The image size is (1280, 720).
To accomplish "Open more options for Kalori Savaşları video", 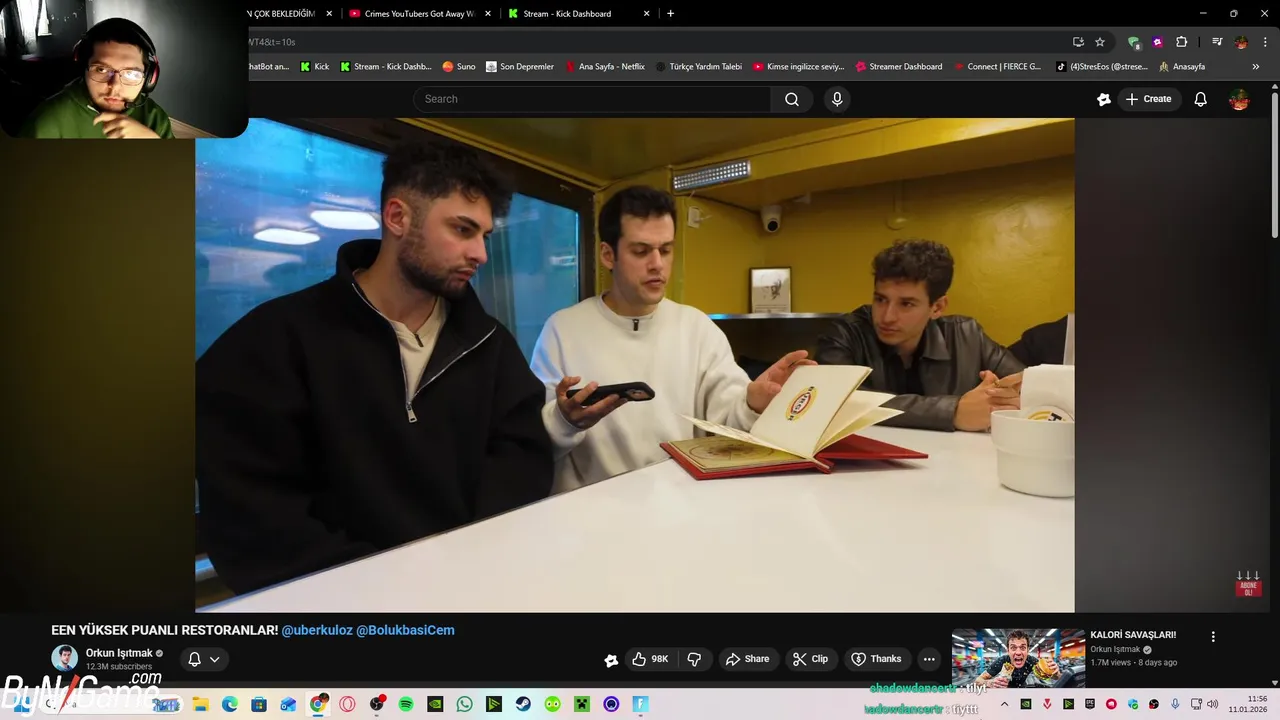I will (x=1213, y=637).
